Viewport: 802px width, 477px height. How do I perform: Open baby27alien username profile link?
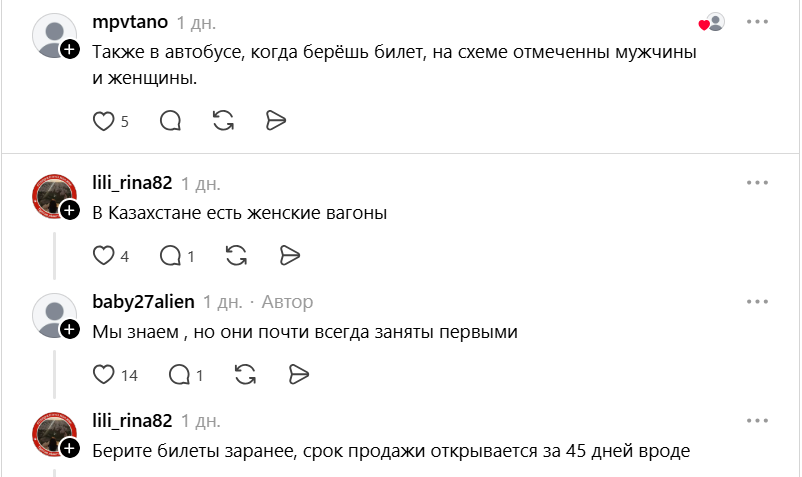coord(143,302)
